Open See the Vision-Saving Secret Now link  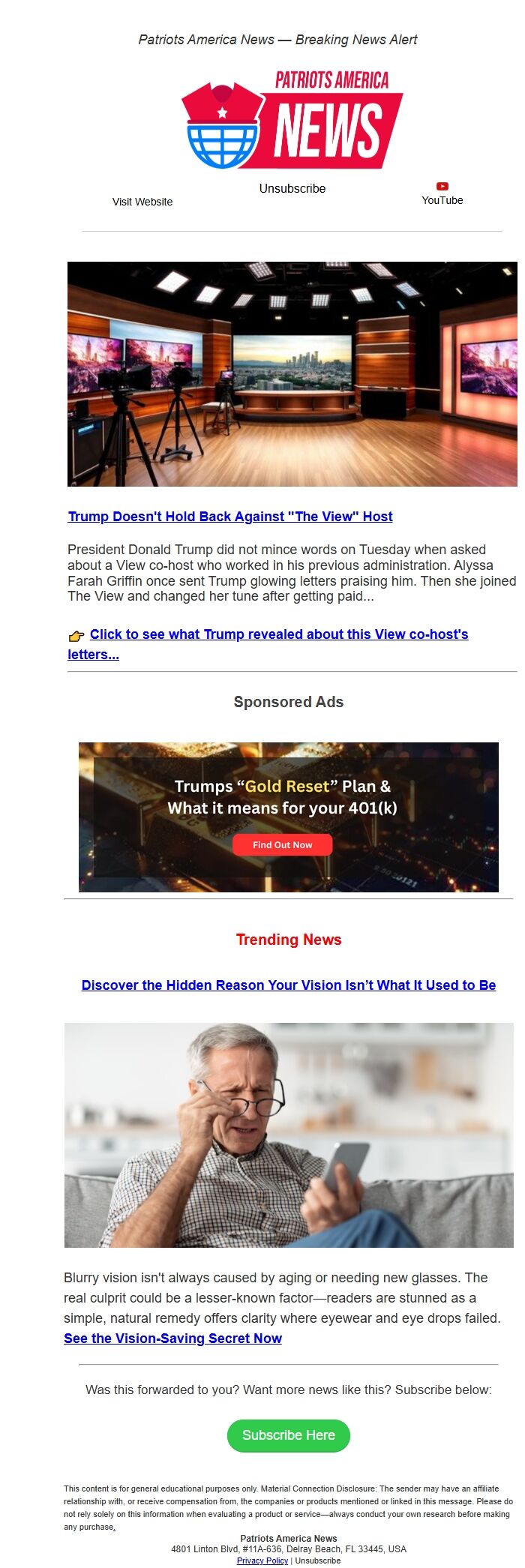coord(173,1339)
